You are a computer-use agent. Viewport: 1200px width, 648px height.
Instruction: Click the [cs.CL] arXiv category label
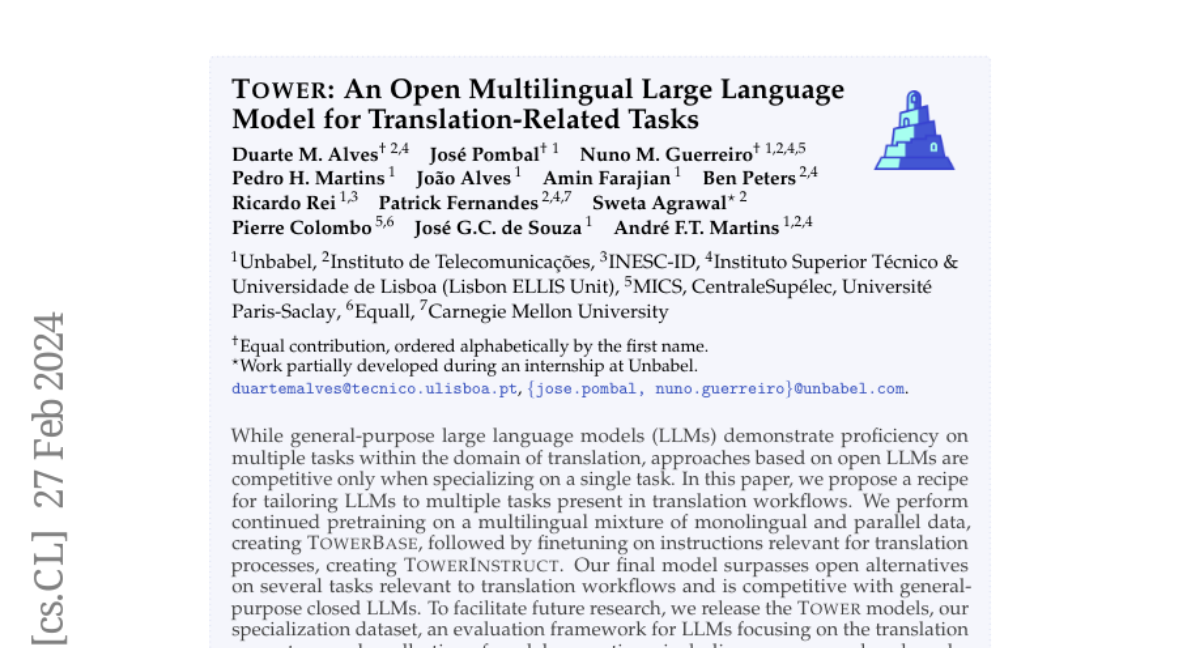pos(49,582)
